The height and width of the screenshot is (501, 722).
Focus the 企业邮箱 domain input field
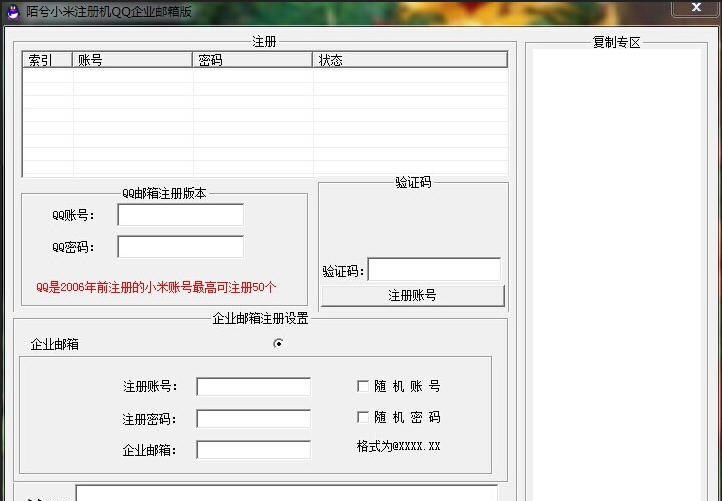[253, 449]
